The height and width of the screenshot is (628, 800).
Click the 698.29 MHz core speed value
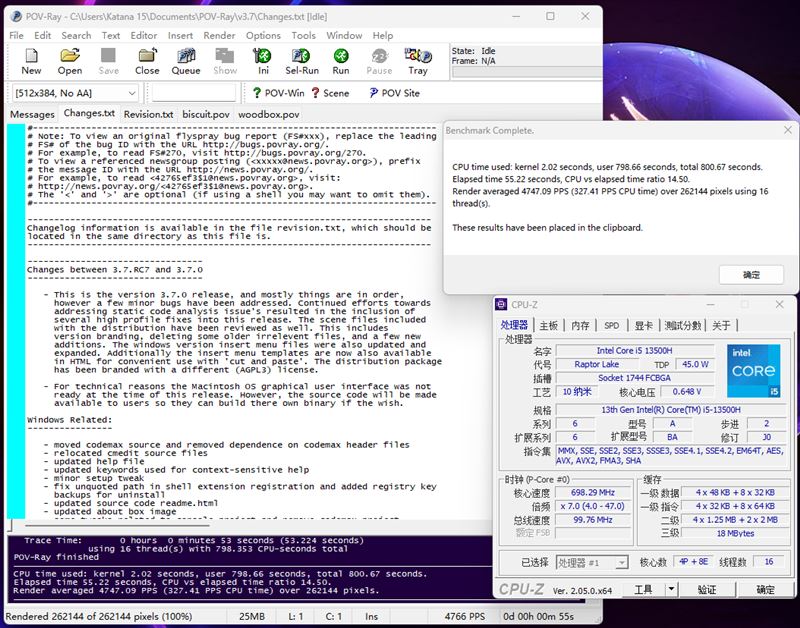click(x=592, y=492)
